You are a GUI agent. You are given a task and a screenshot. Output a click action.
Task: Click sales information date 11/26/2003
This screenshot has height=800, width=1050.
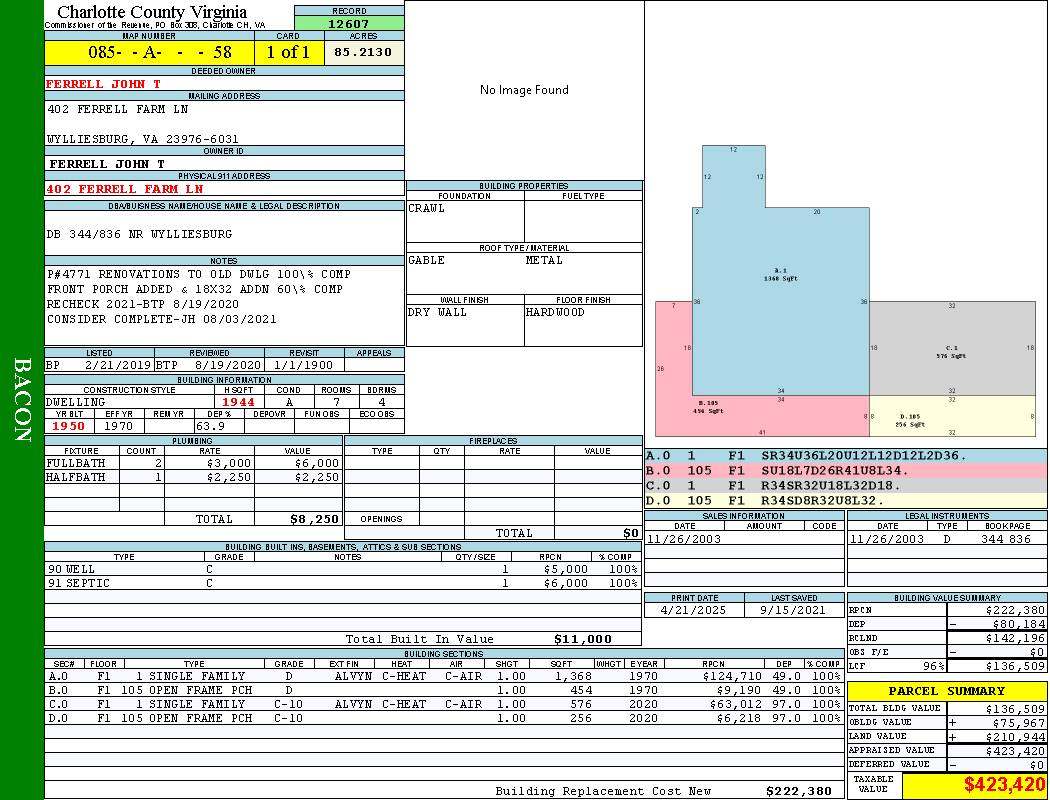tap(684, 539)
